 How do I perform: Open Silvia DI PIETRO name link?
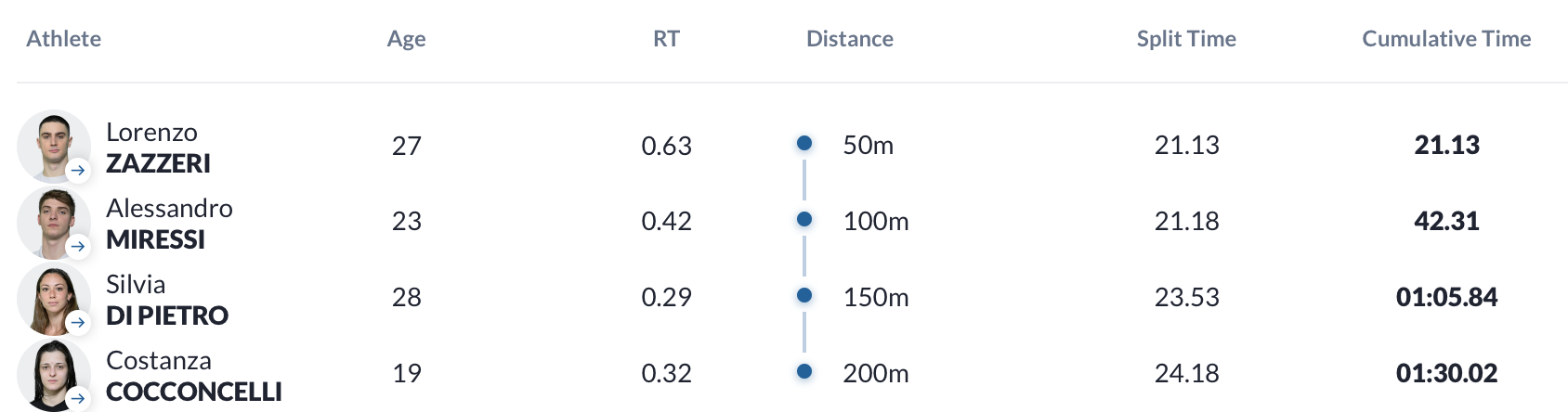167,300
